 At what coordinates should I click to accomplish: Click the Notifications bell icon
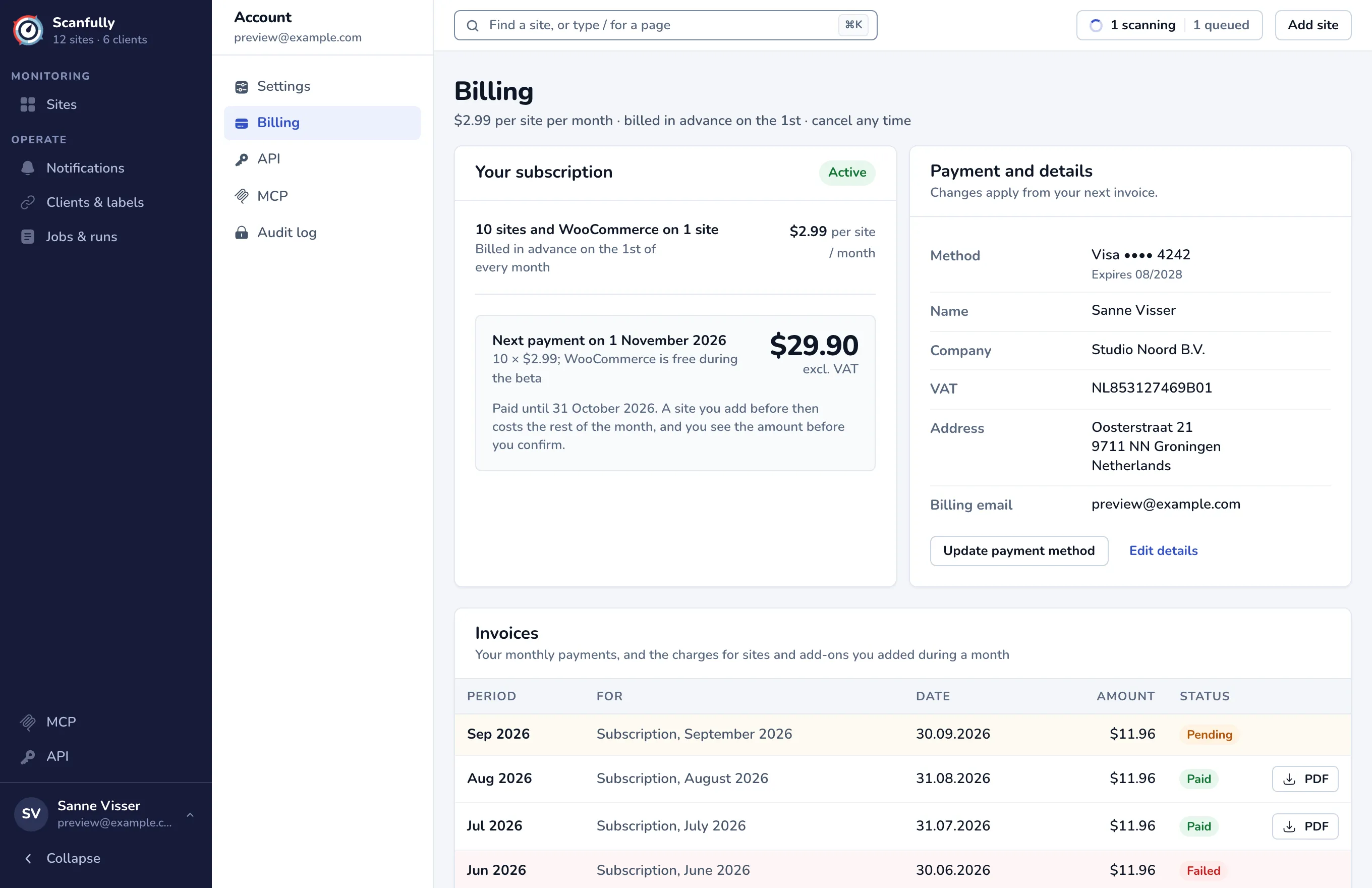[x=28, y=168]
